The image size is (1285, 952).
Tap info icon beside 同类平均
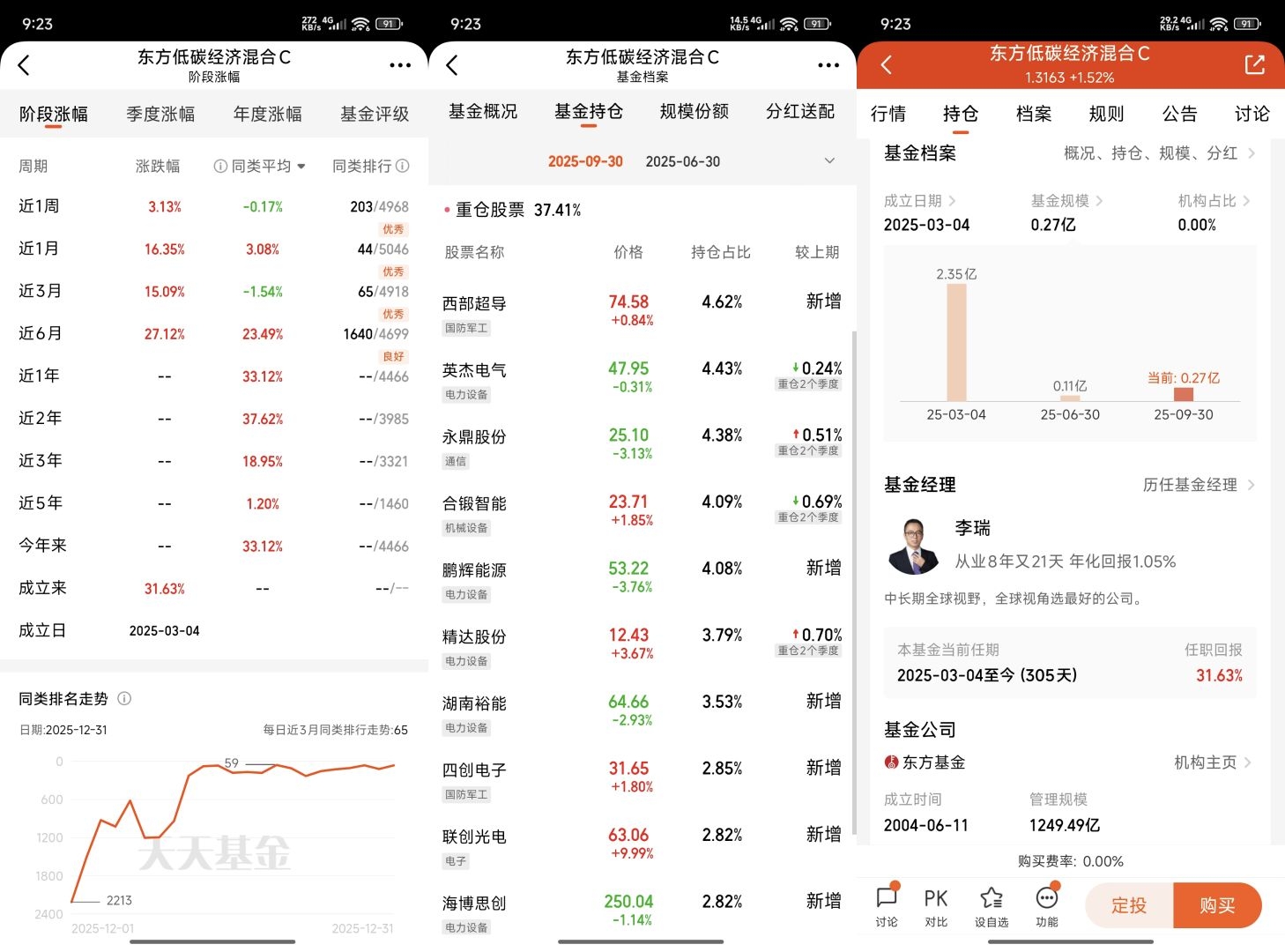[220, 166]
